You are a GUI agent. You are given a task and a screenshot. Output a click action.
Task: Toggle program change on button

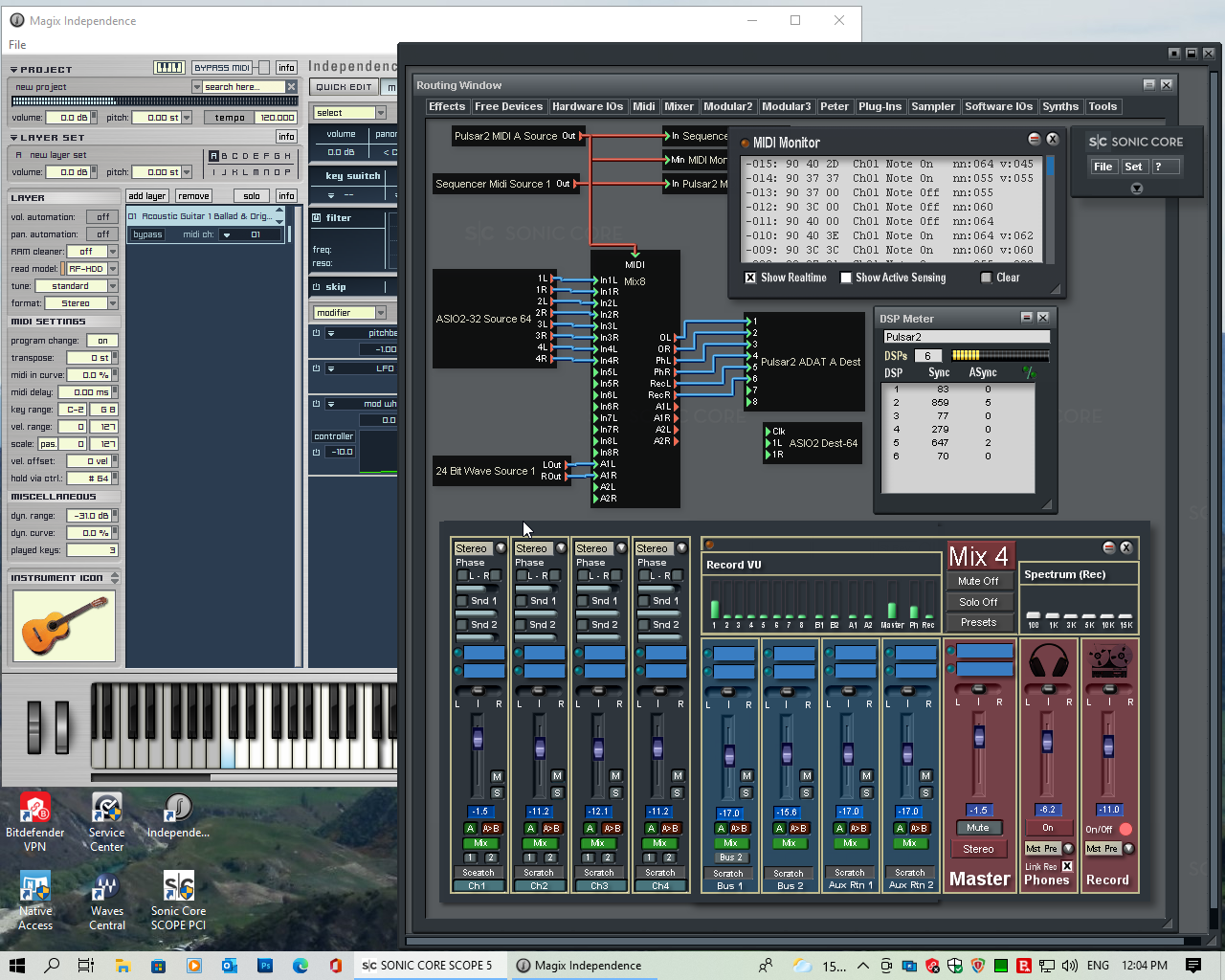(x=102, y=341)
